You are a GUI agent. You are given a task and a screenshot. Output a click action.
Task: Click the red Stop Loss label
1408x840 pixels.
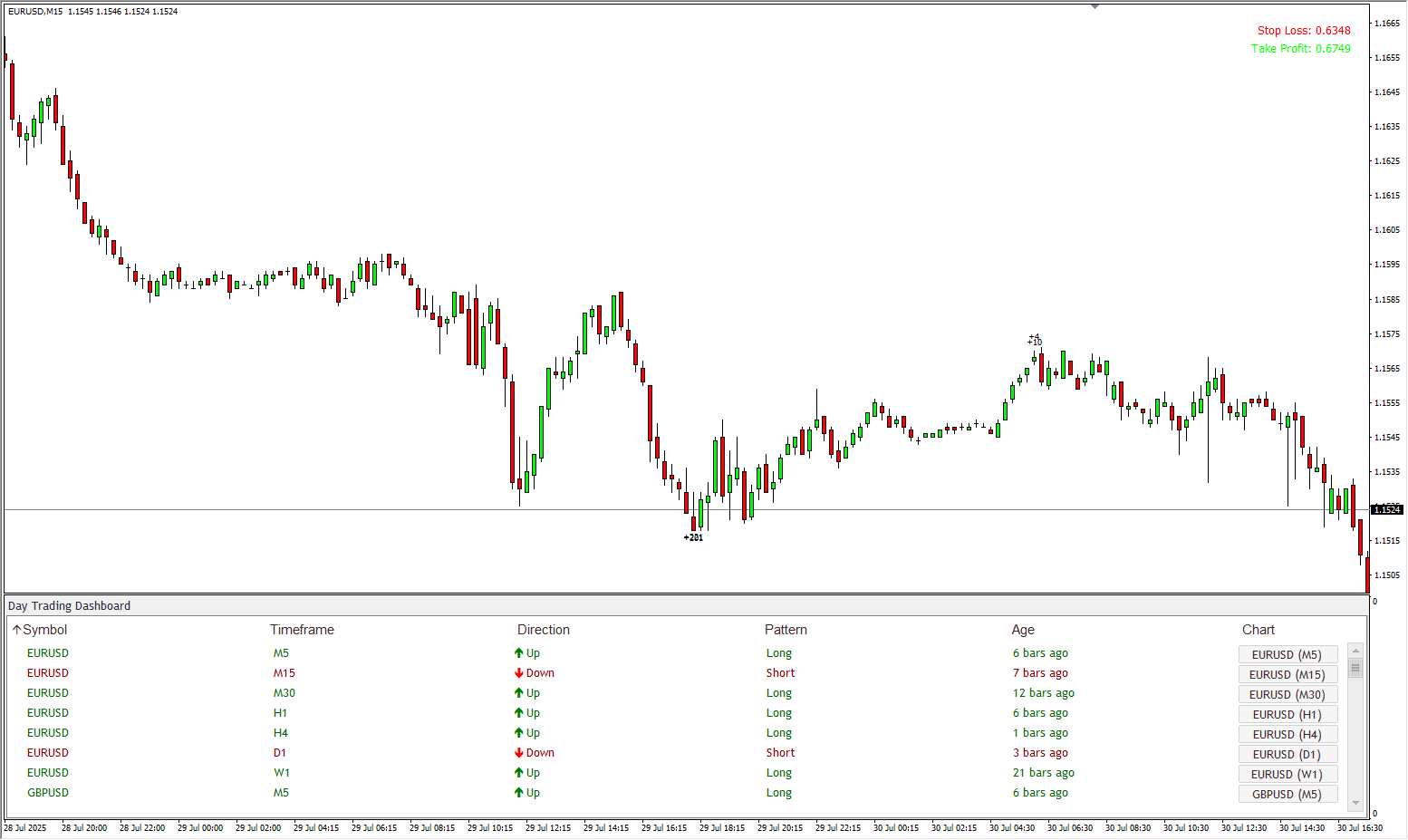[1303, 31]
